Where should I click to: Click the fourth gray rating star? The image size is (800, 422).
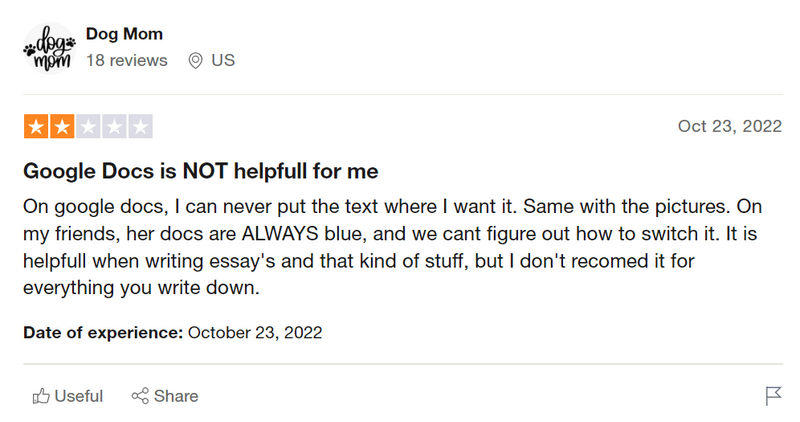pos(114,127)
